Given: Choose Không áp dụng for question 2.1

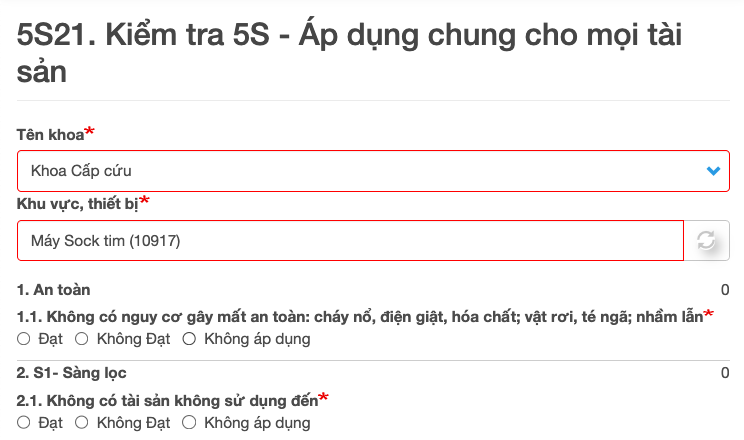Looking at the screenshot, I should [x=190, y=423].
